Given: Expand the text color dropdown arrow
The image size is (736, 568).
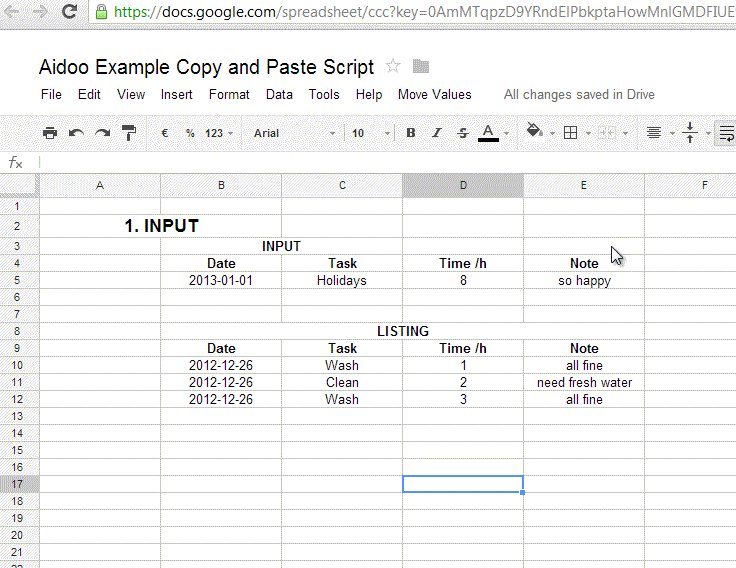Looking at the screenshot, I should [x=506, y=134].
